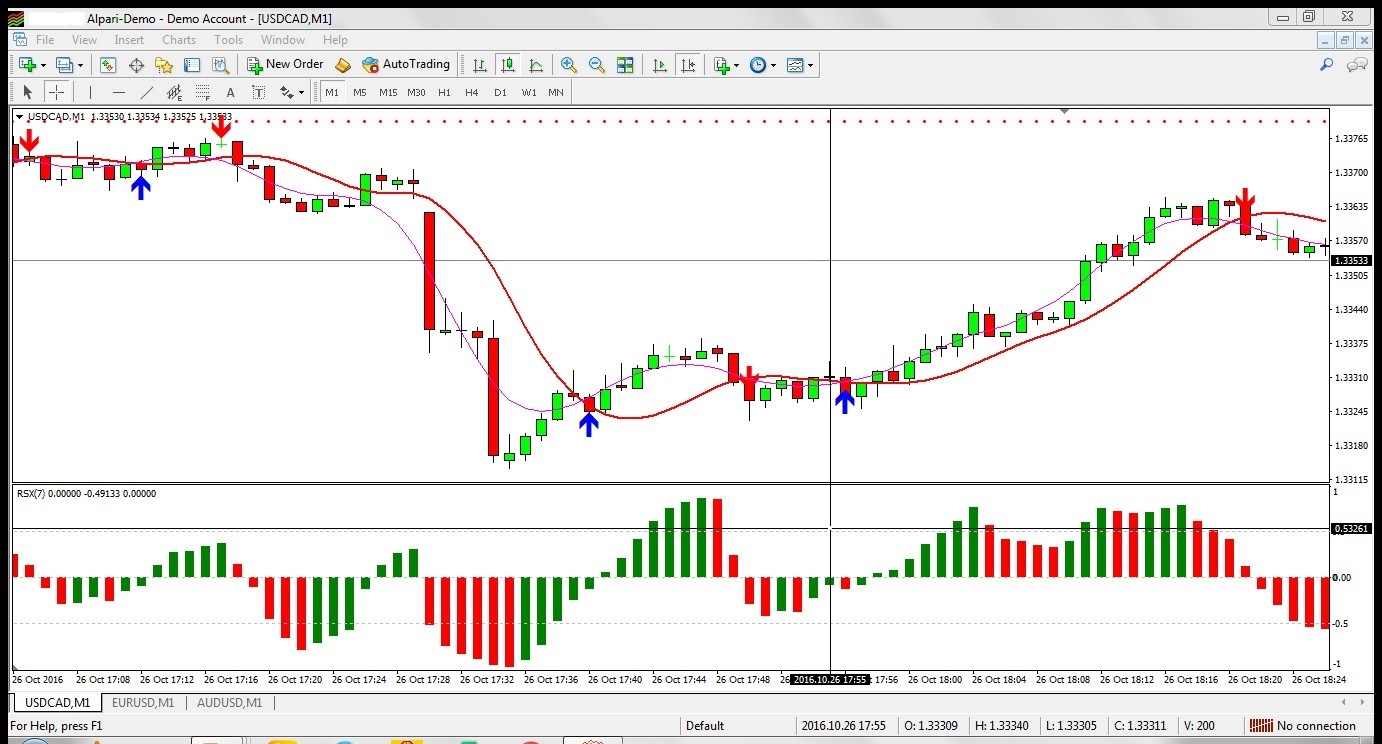The width and height of the screenshot is (1382, 744).
Task: Open the Tools menu
Action: (x=228, y=40)
